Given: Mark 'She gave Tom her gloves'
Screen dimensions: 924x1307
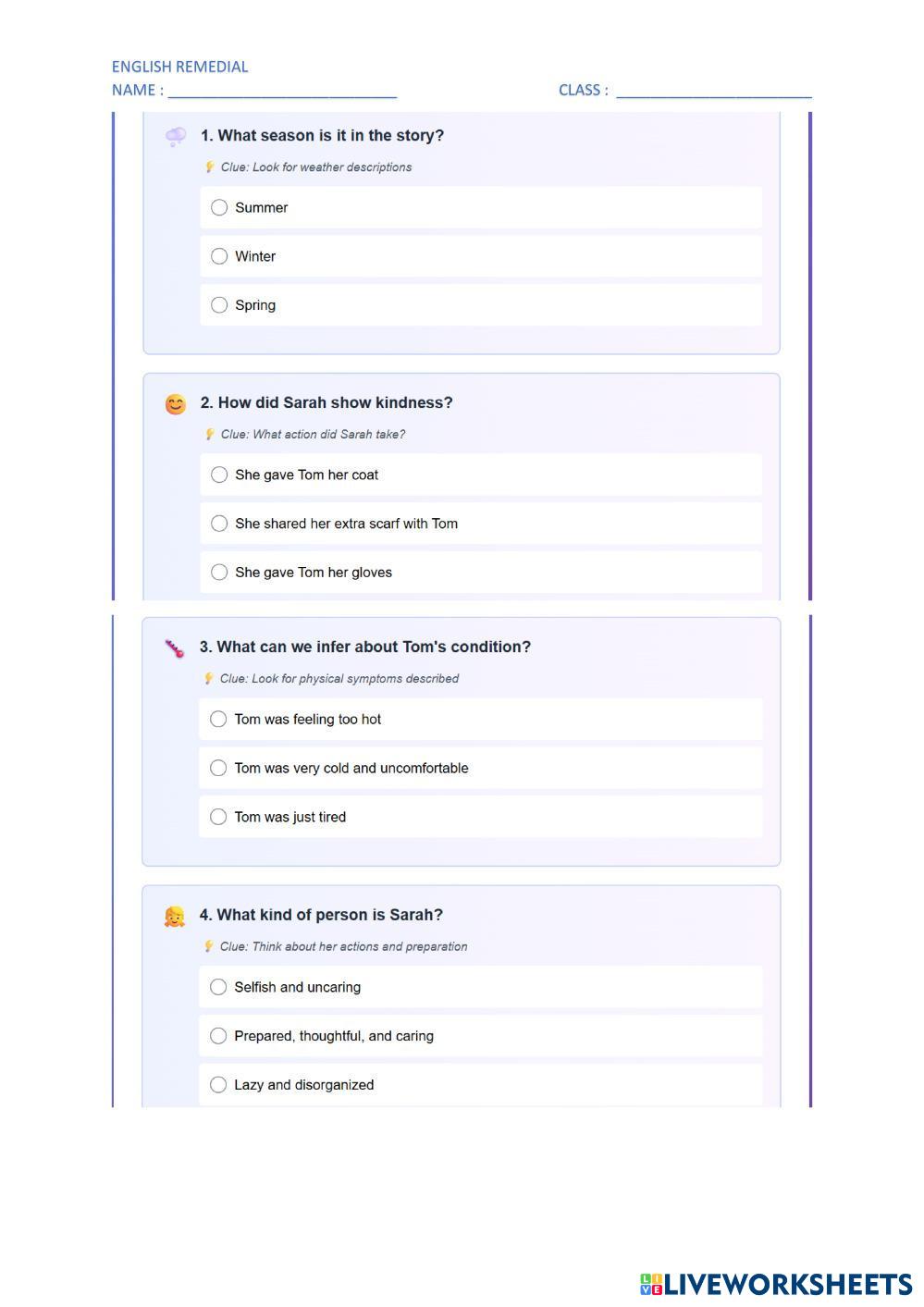Looking at the screenshot, I should (219, 573).
